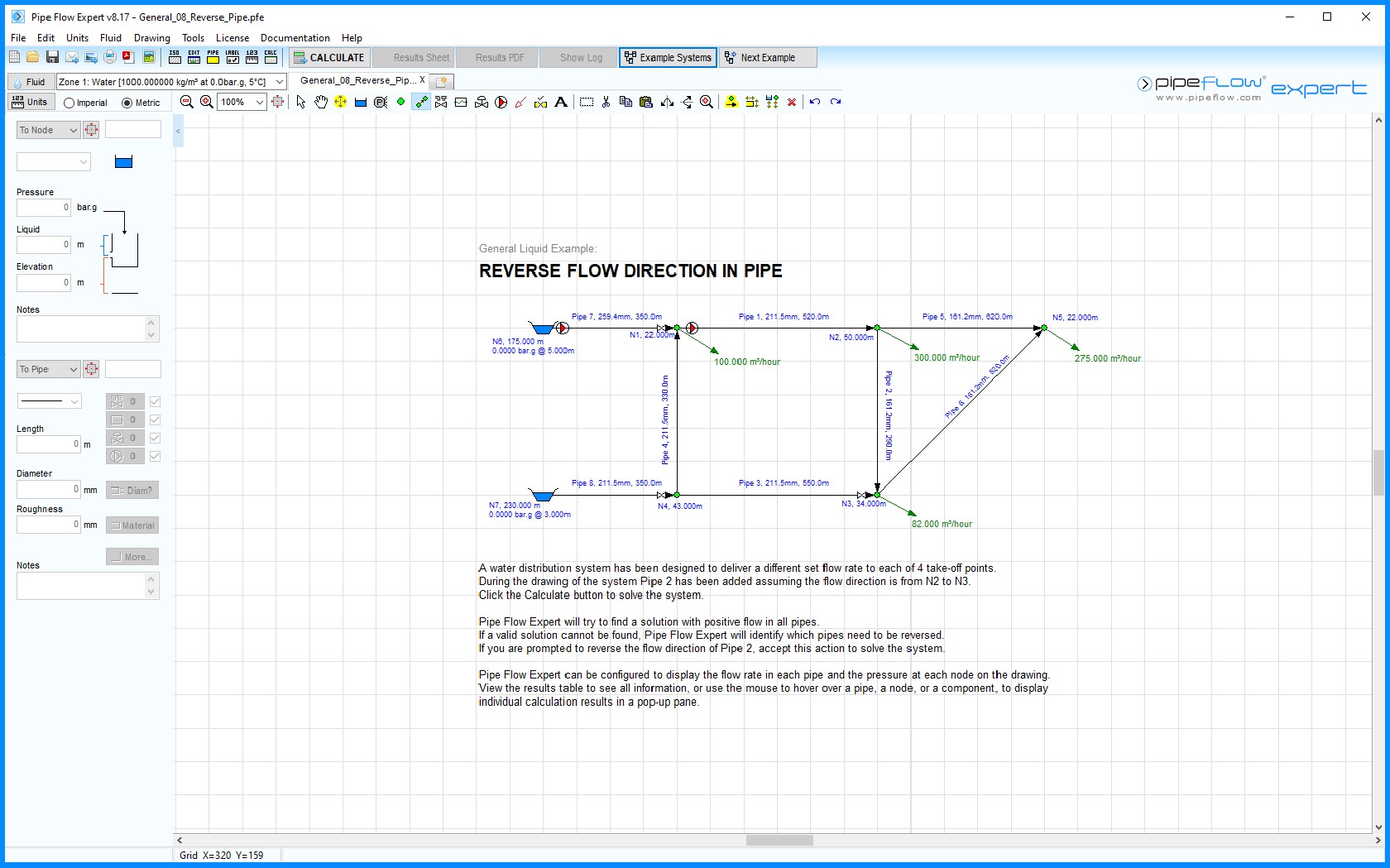Select the arrow pointer tool
Screen dimensions: 1390x868
[300, 102]
